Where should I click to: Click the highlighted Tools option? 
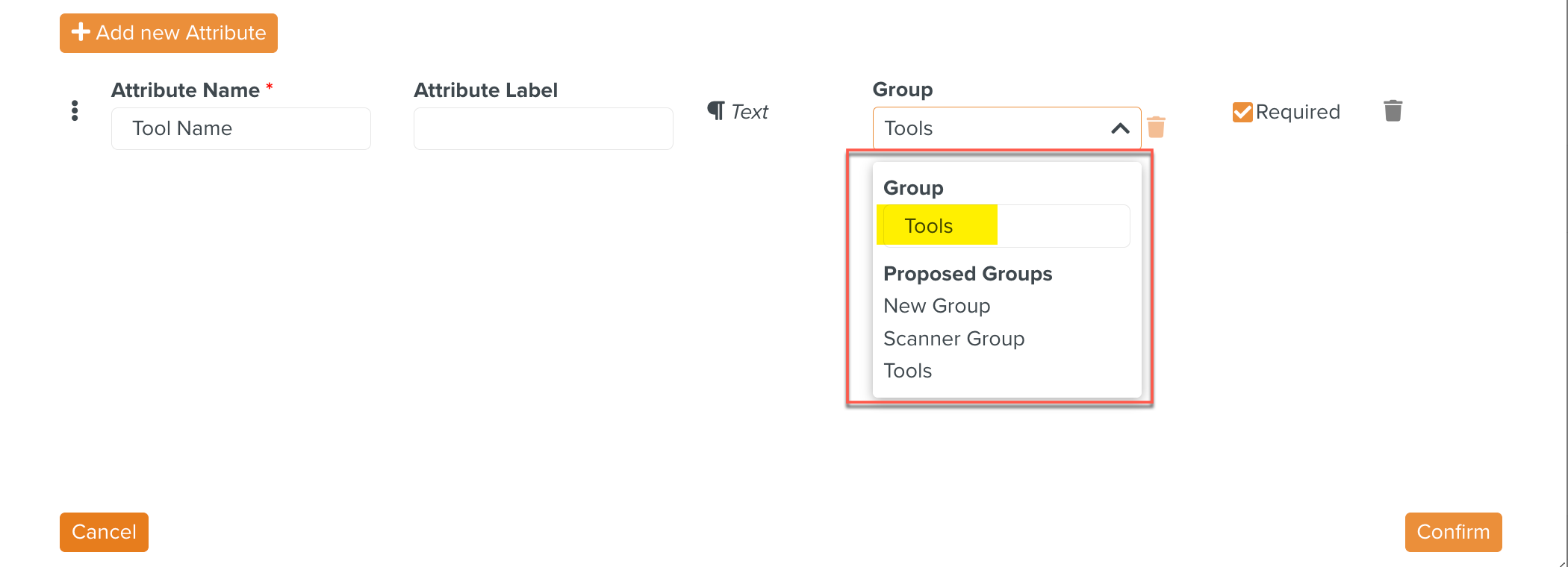coord(928,225)
